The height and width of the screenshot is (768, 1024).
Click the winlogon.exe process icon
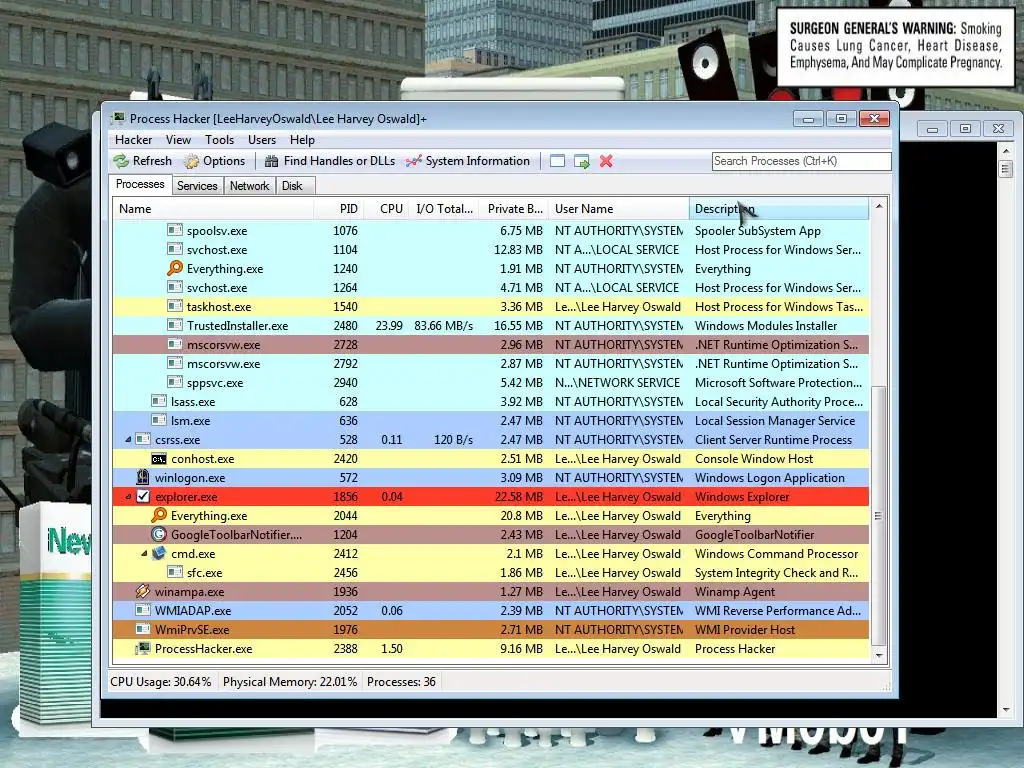click(142, 477)
